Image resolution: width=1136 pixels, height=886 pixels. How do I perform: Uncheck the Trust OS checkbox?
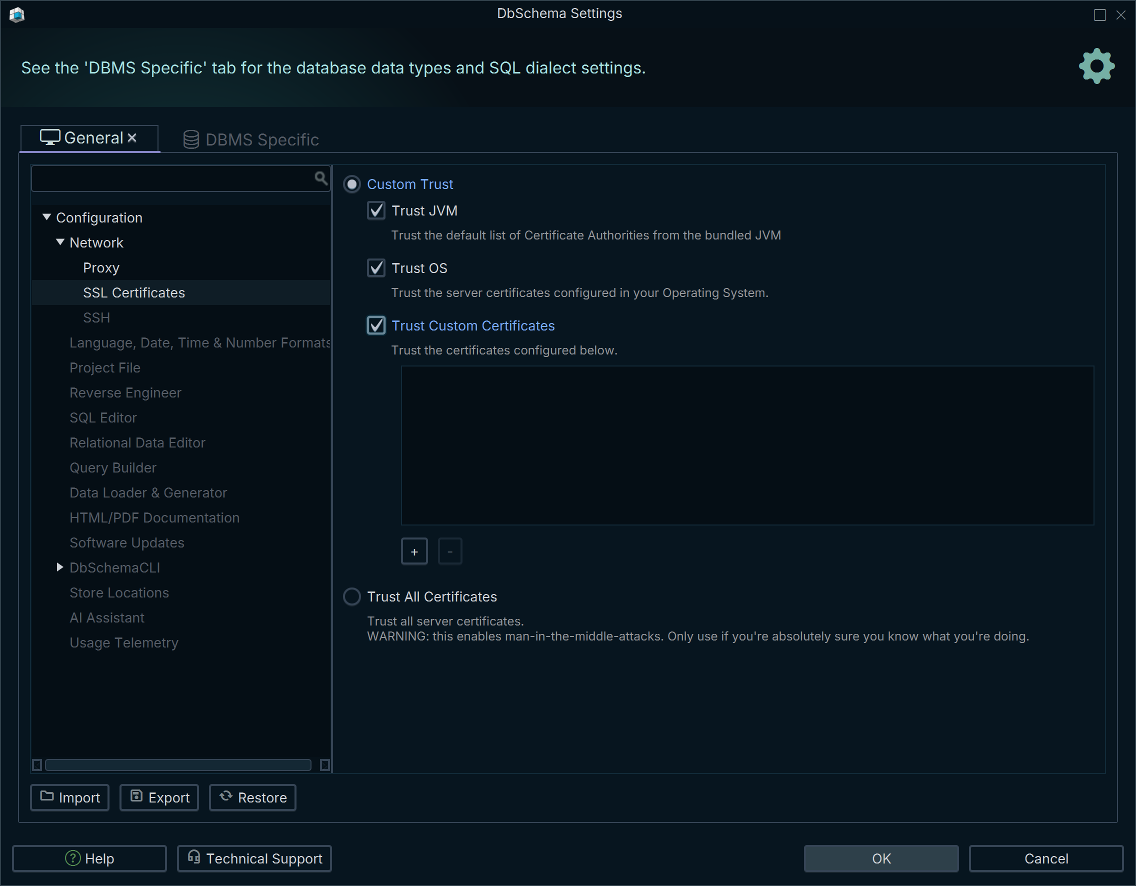point(376,268)
